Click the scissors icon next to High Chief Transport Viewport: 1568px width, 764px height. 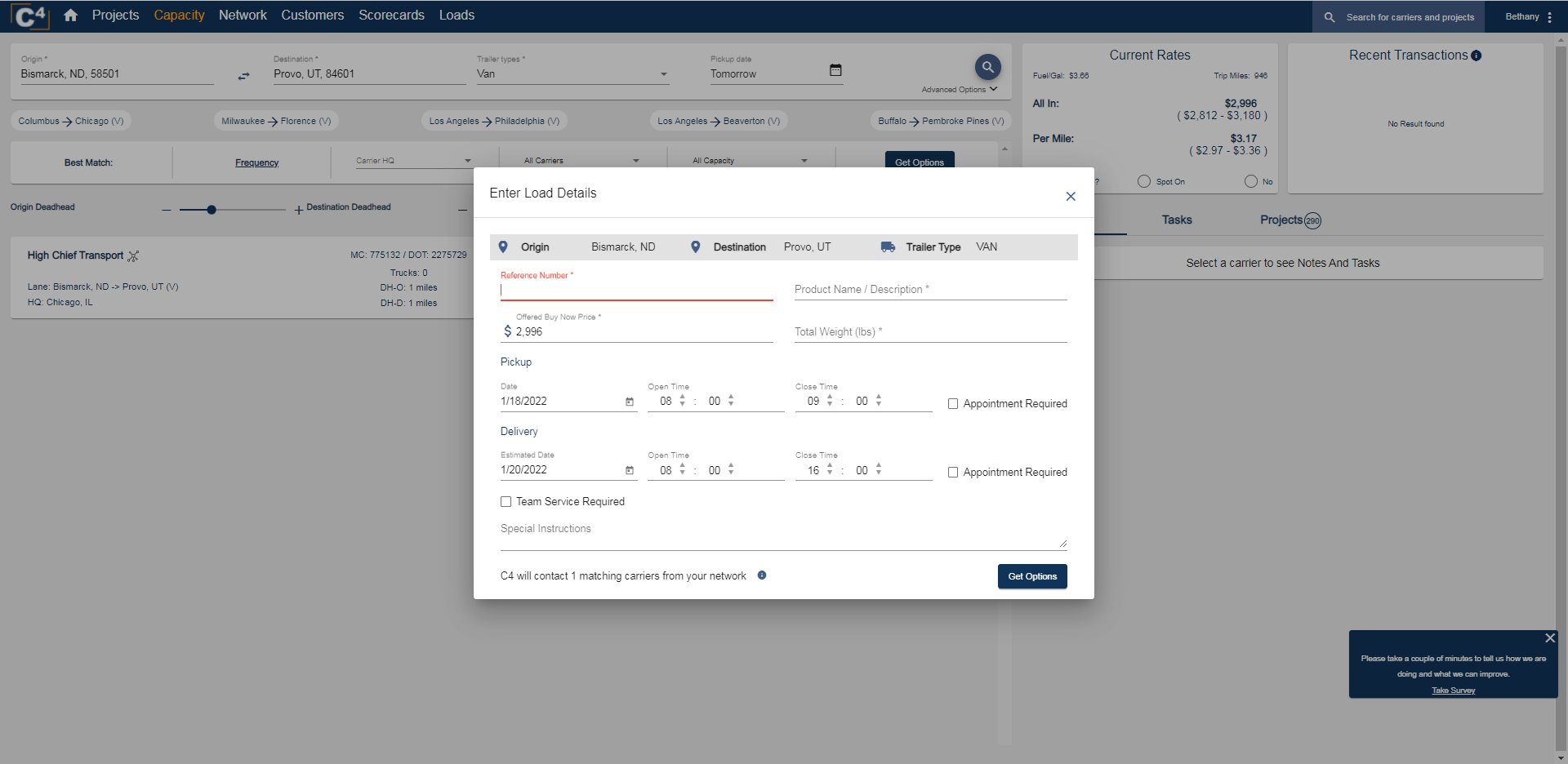133,255
